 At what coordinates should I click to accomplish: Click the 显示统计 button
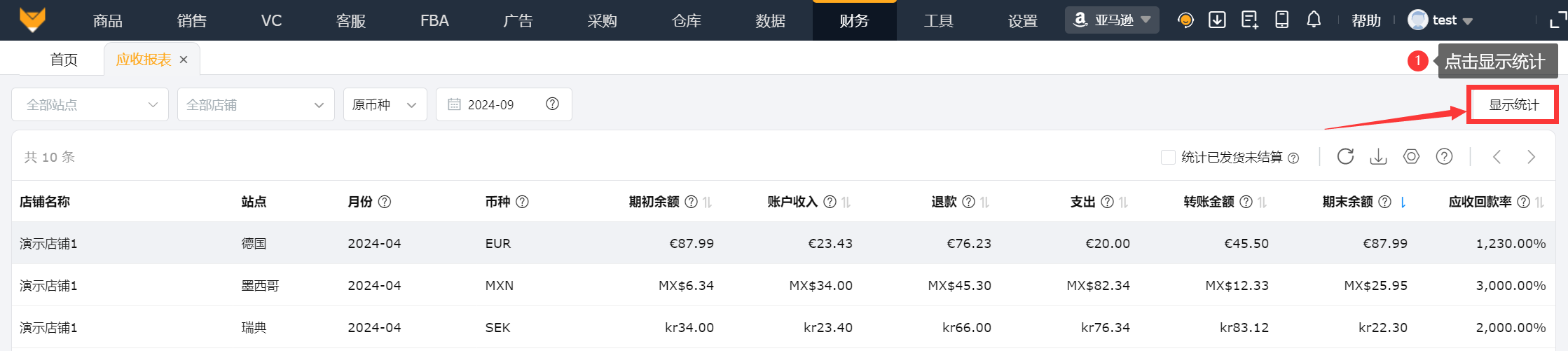click(1513, 104)
